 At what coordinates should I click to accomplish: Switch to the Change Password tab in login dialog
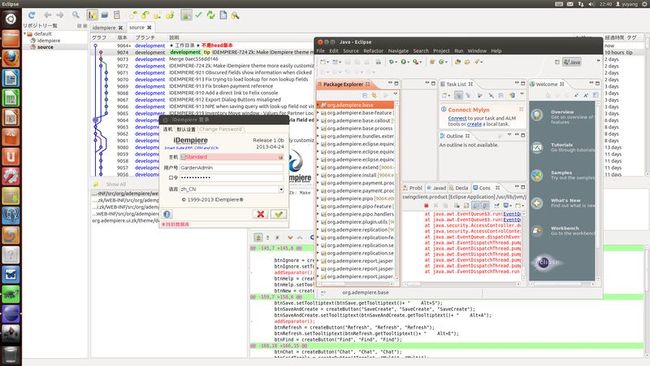click(221, 129)
